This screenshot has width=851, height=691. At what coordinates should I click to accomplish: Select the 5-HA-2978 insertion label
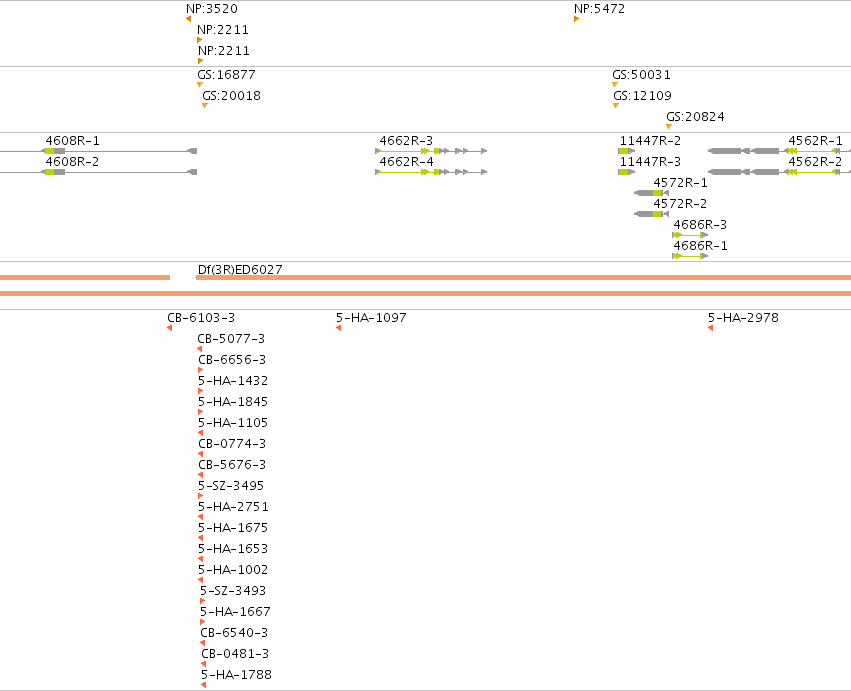click(743, 318)
